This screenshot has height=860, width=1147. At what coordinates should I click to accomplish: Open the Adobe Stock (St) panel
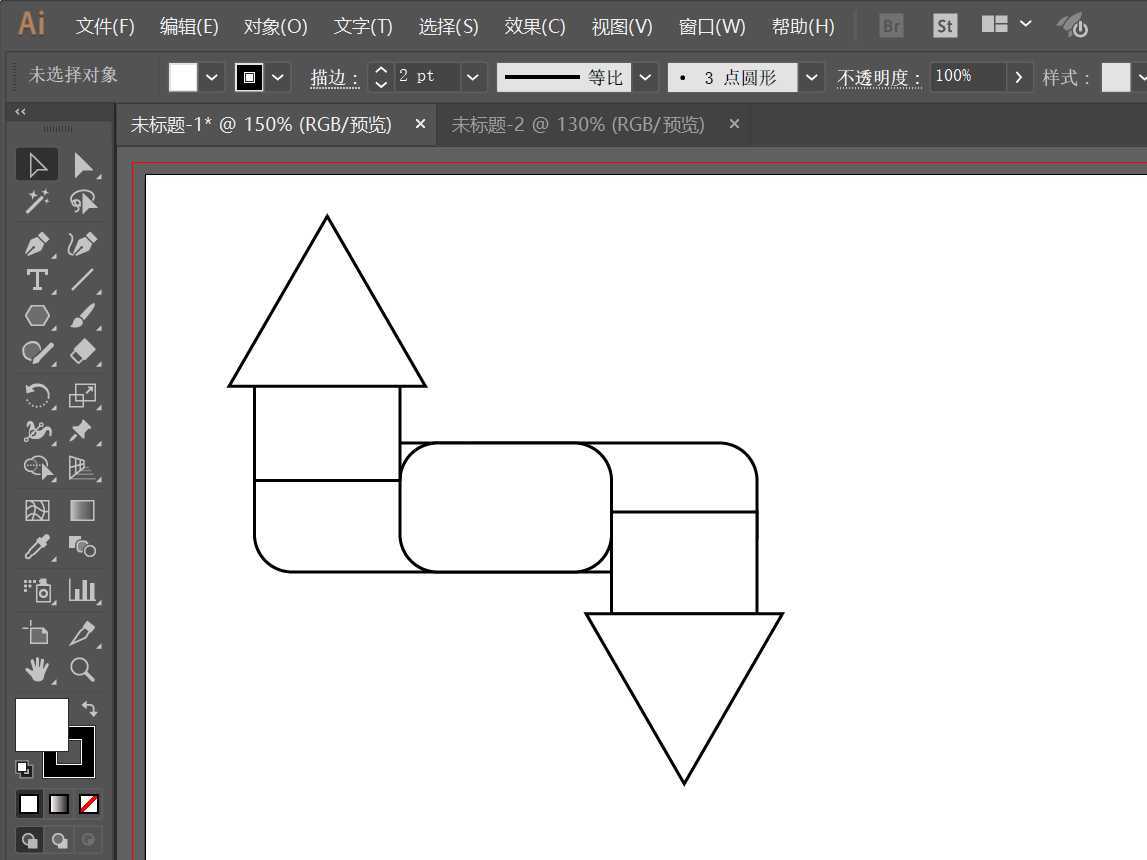pyautogui.click(x=944, y=25)
